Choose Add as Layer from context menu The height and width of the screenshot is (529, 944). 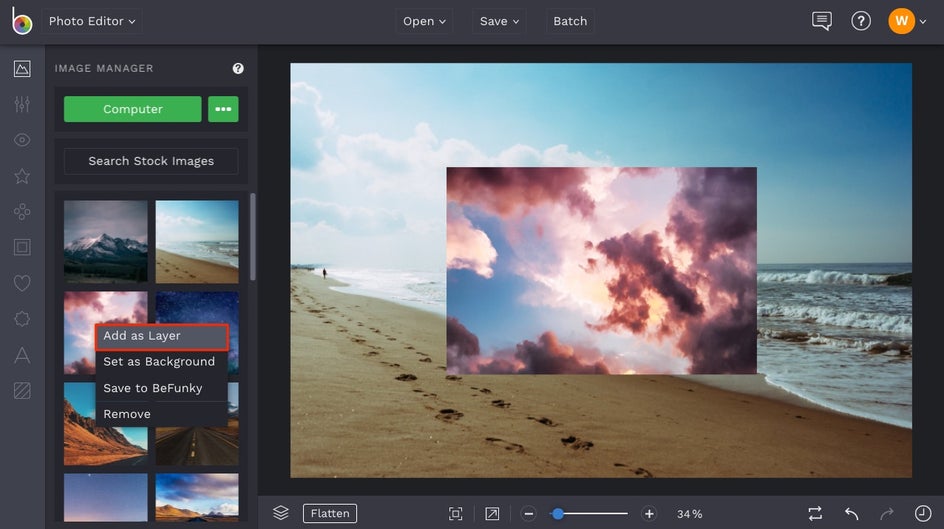tap(161, 336)
